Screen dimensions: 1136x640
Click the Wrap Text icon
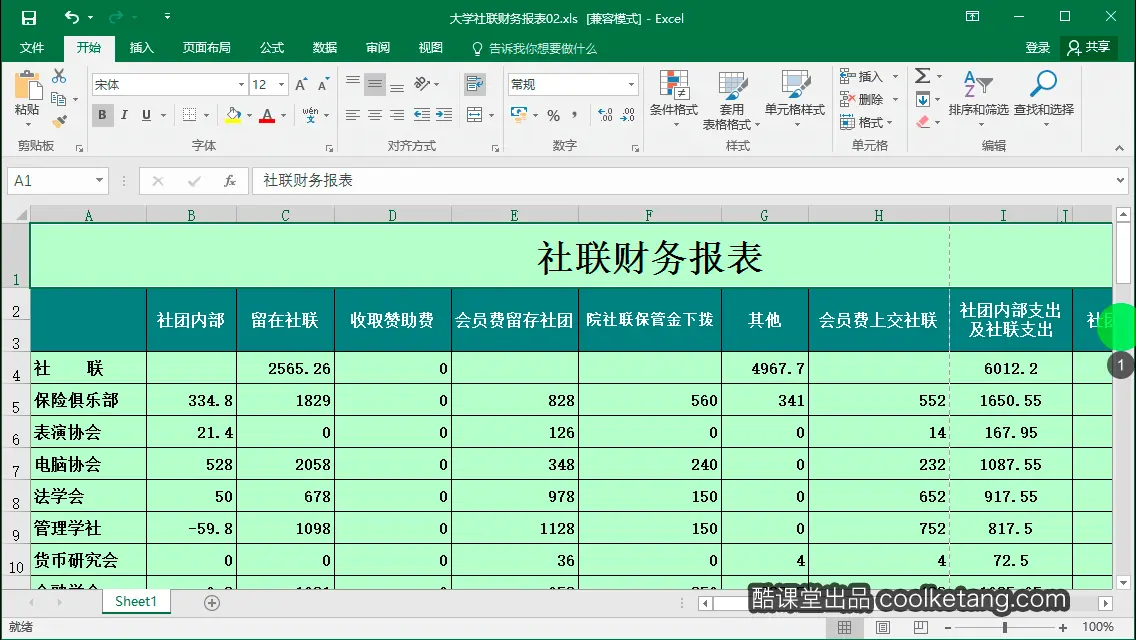[x=475, y=84]
